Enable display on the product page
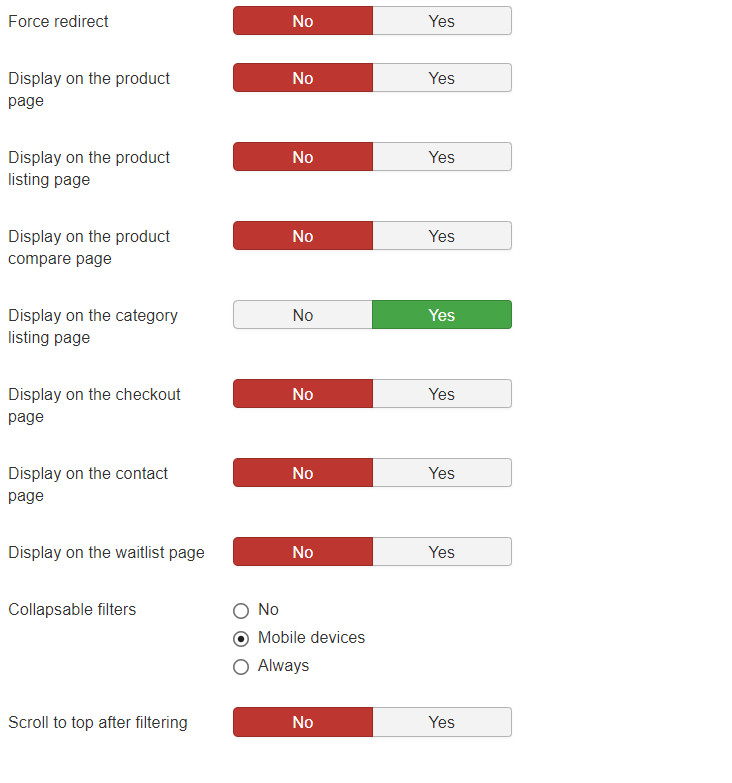Image resolution: width=732 pixels, height=783 pixels. tap(441, 78)
